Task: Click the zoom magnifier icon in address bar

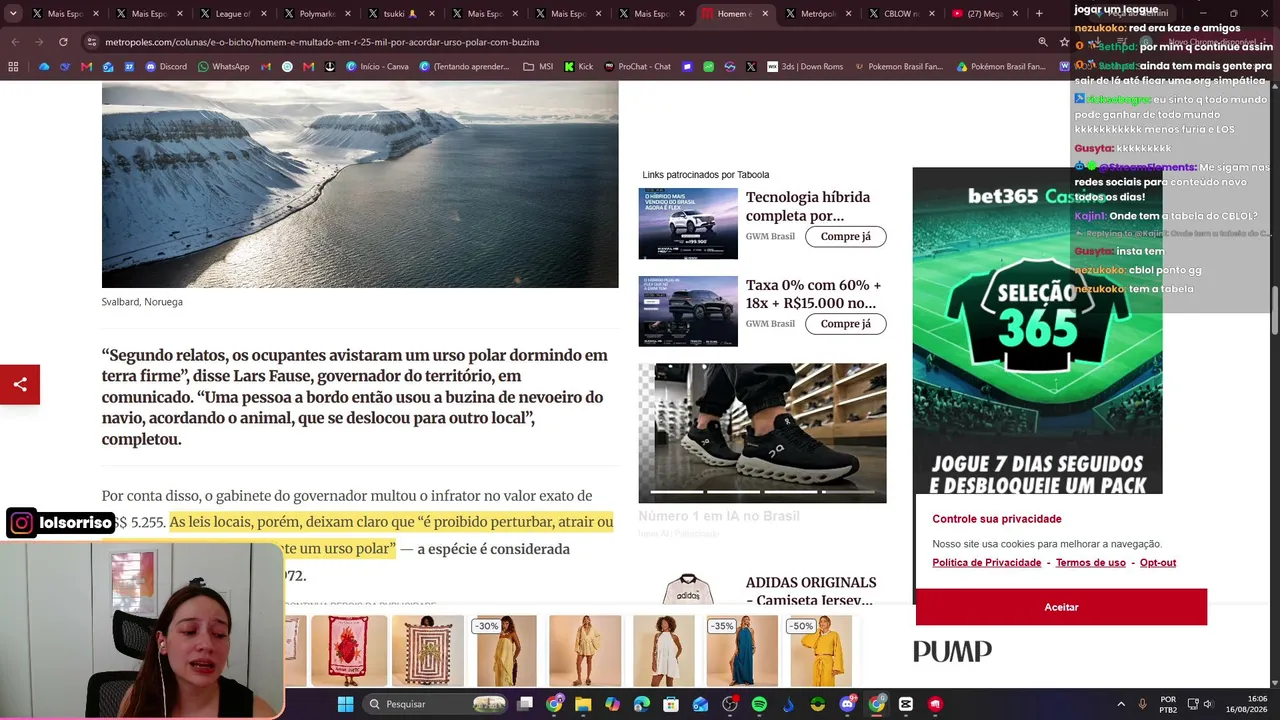Action: point(1043,42)
